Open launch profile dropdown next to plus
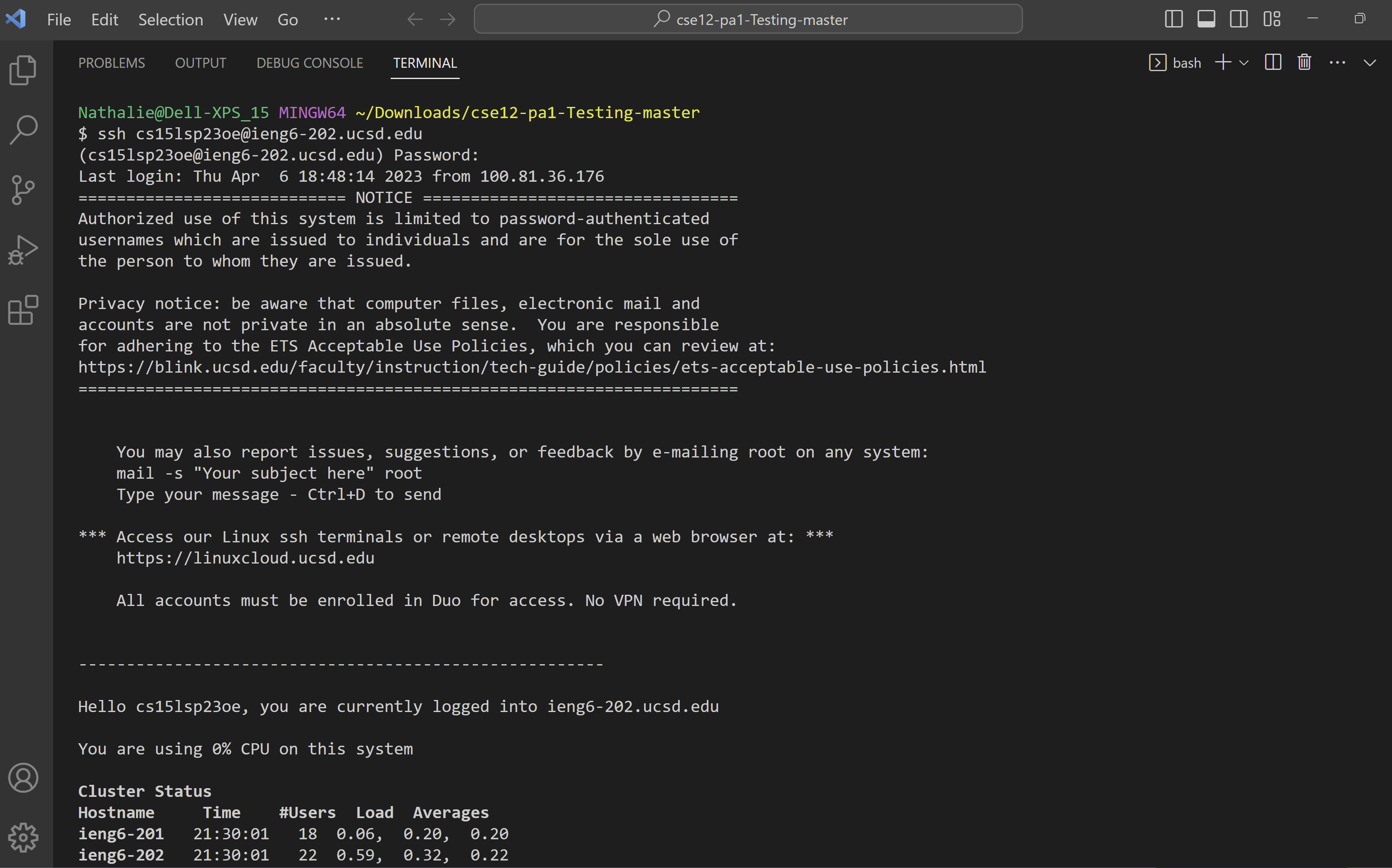Image resolution: width=1392 pixels, height=868 pixels. coord(1244,62)
